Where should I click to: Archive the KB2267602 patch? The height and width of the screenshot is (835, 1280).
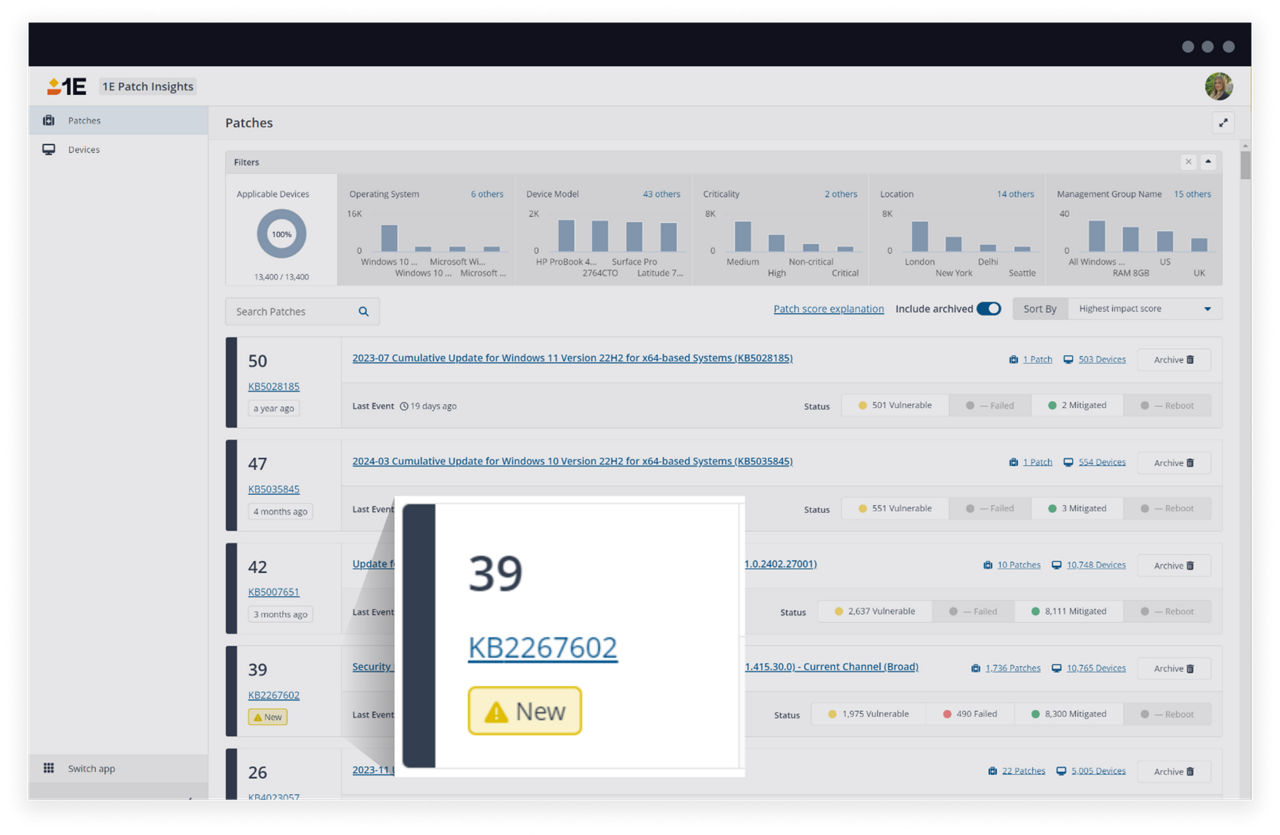pyautogui.click(x=1174, y=668)
